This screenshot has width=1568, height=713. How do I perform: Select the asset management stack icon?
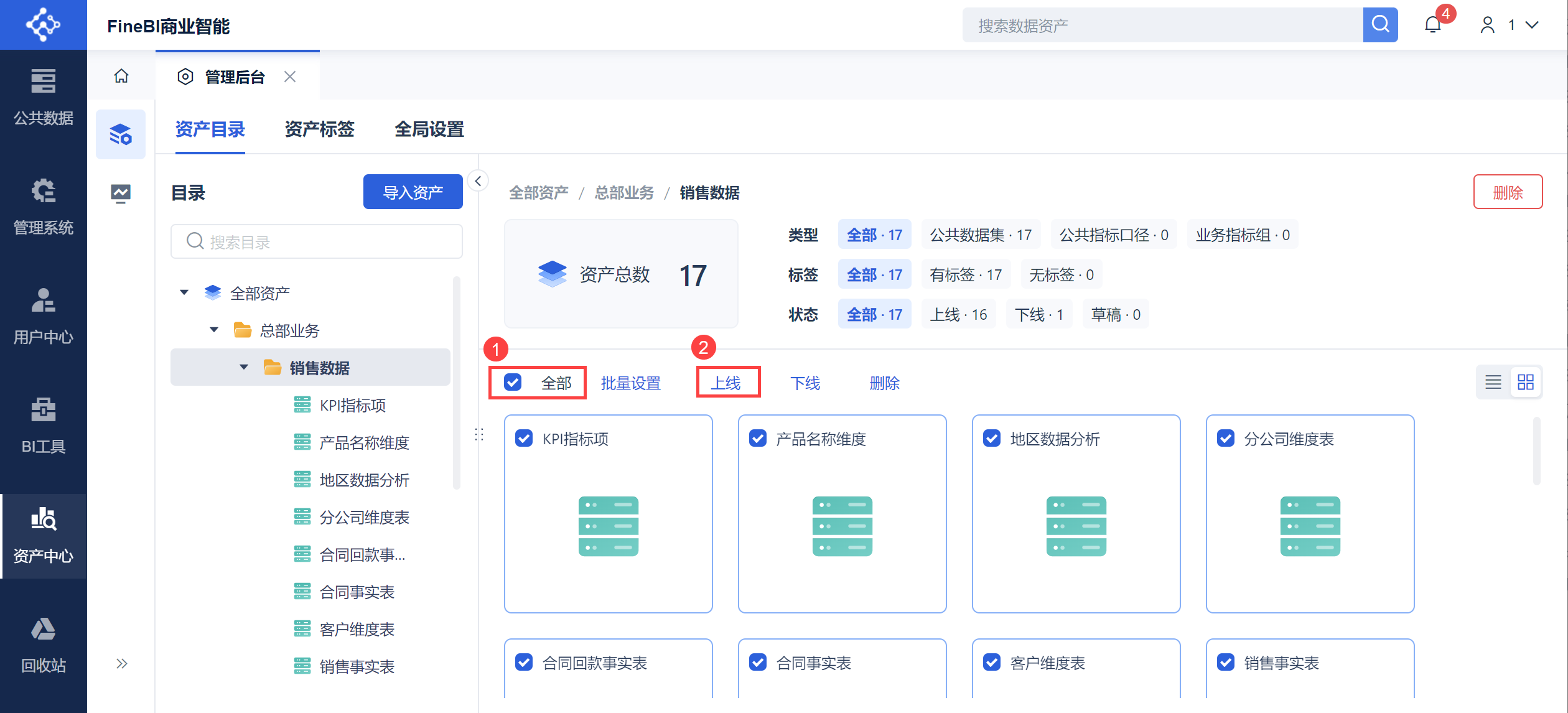click(121, 134)
